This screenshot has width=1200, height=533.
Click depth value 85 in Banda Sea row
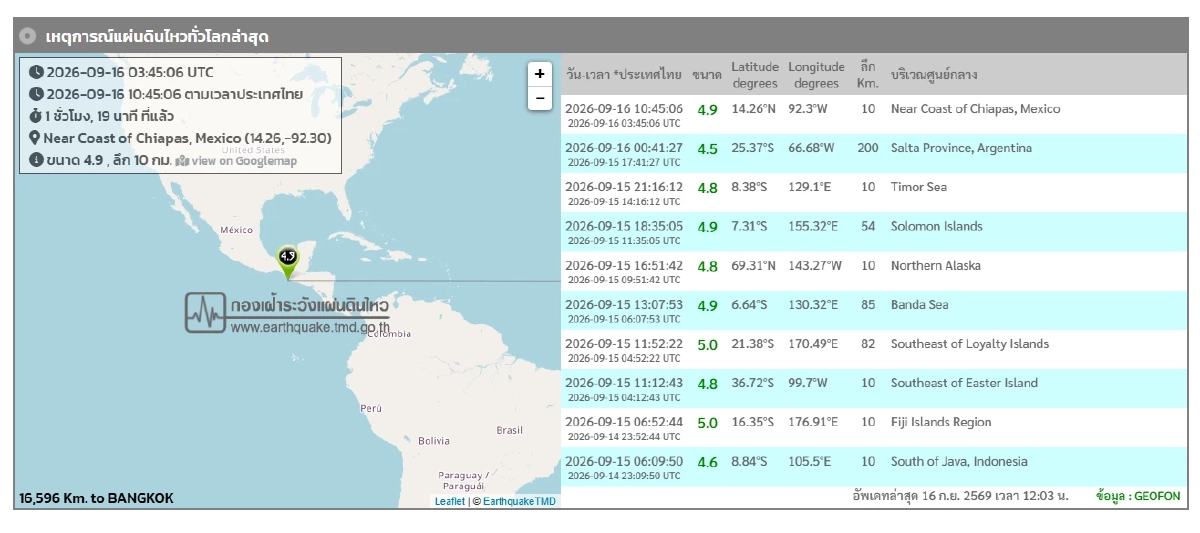coord(868,304)
